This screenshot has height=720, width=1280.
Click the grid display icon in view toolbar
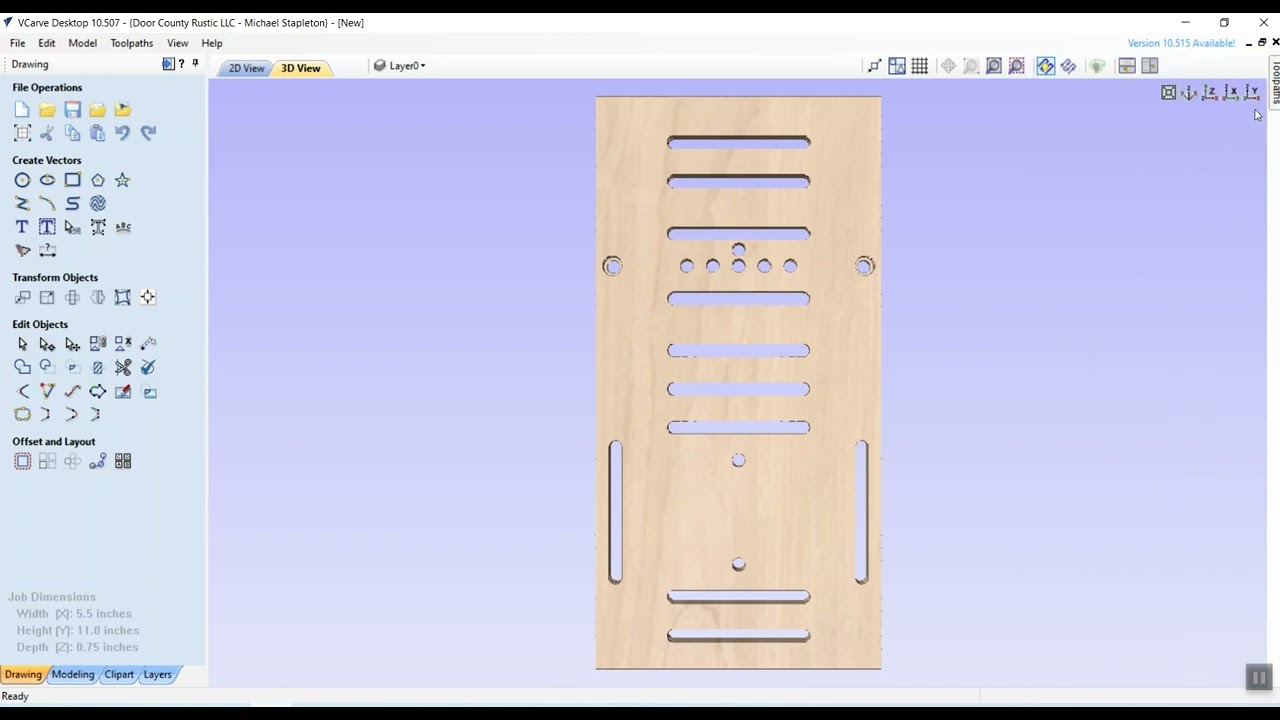click(x=920, y=66)
